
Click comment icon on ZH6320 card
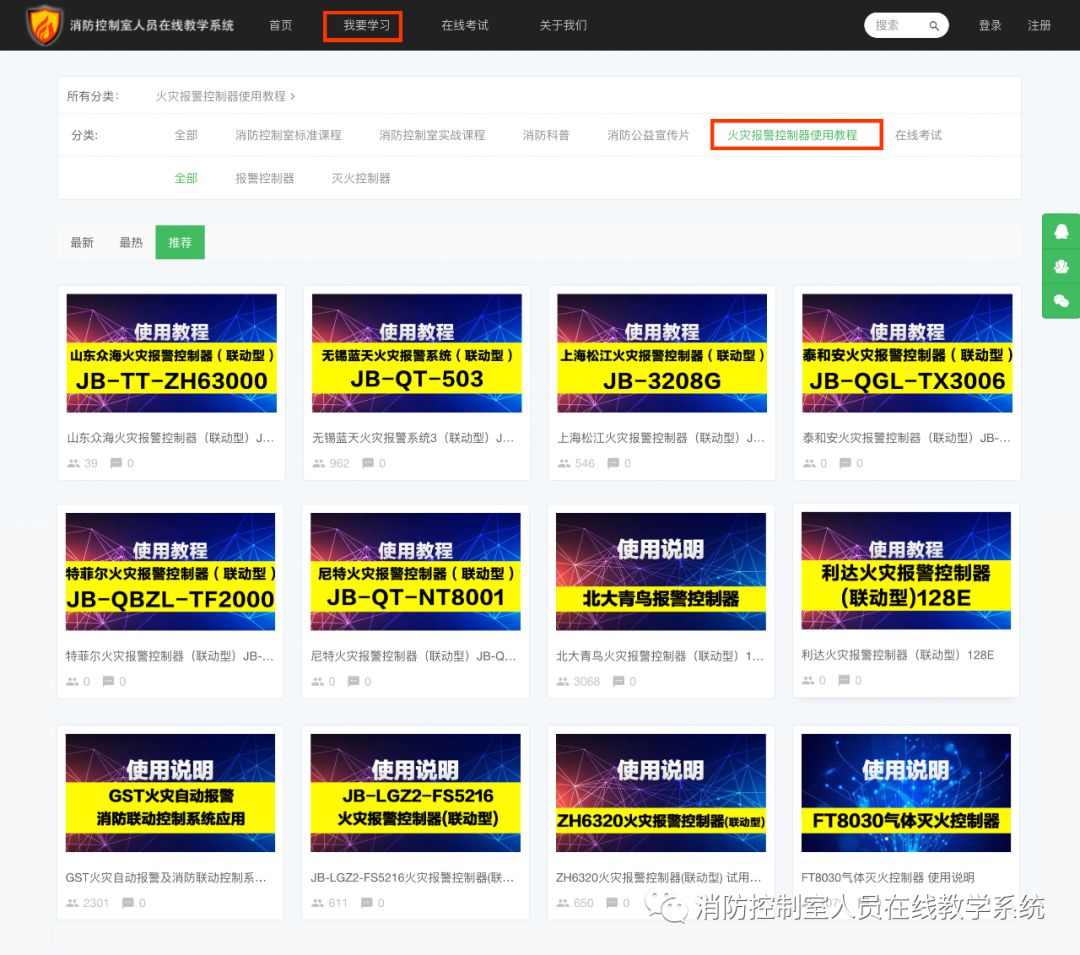point(612,903)
